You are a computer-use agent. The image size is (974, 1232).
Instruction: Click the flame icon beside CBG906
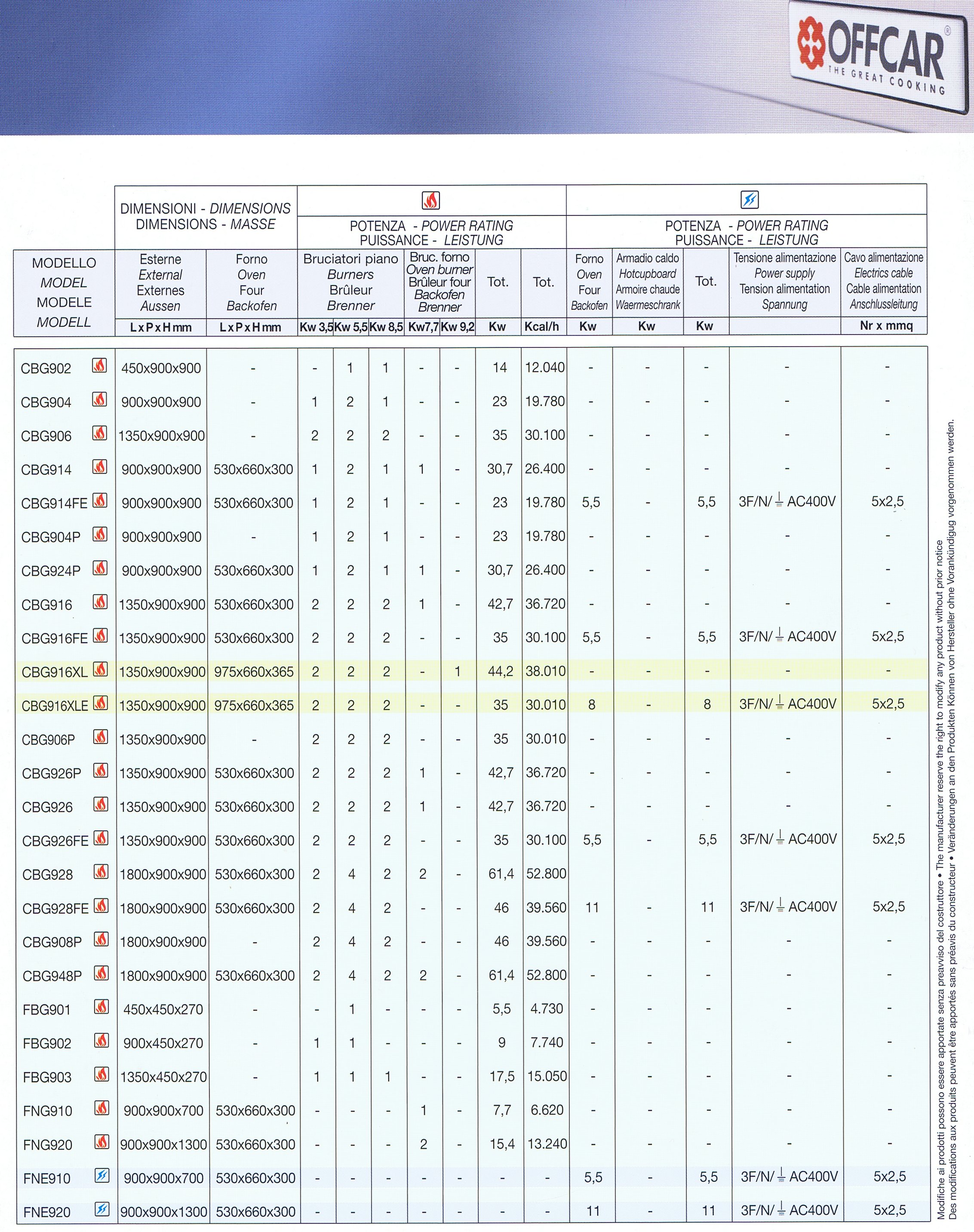point(99,433)
